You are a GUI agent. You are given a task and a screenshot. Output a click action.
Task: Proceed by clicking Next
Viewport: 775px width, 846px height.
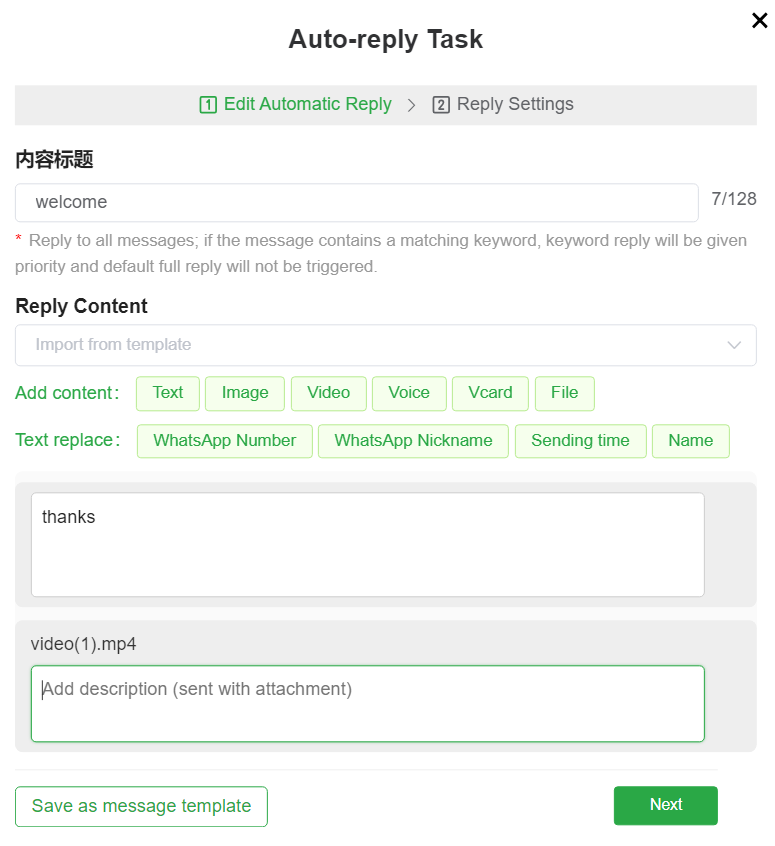tap(665, 805)
